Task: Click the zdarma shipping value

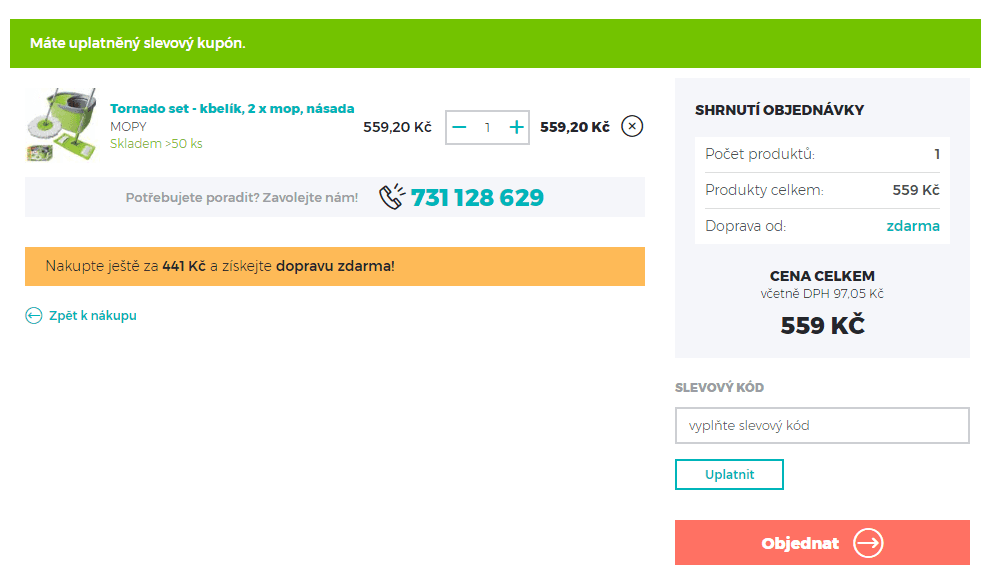Action: (x=913, y=226)
